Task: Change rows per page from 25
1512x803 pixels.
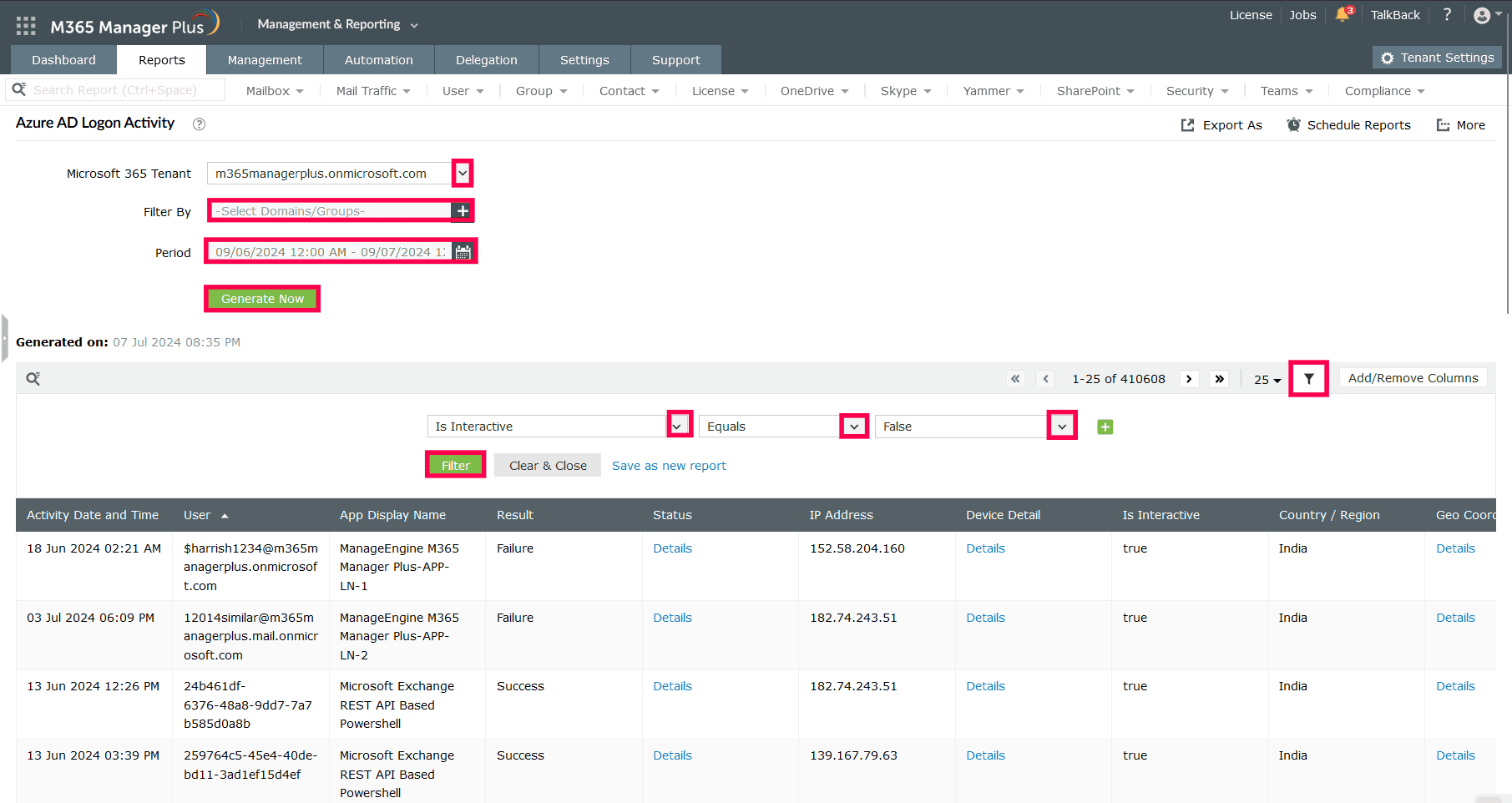Action: (x=1267, y=379)
